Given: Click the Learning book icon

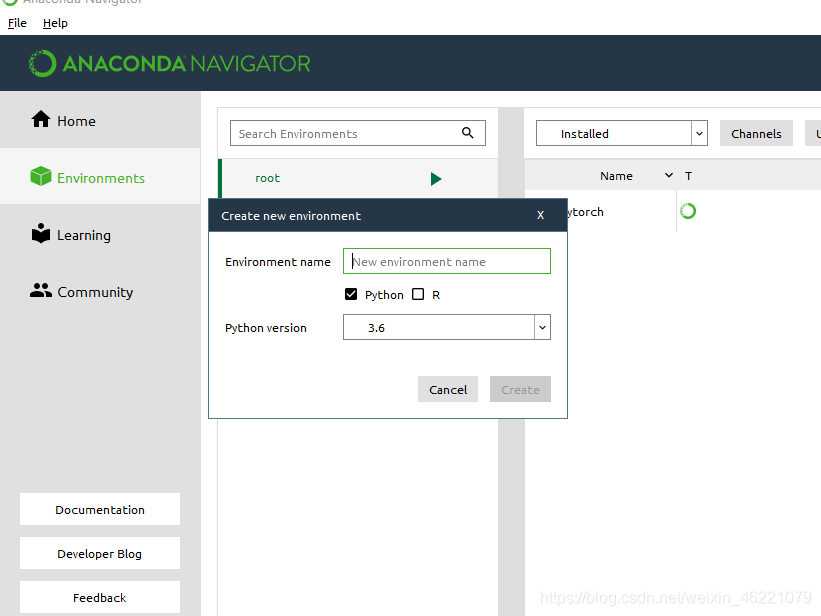Looking at the screenshot, I should [41, 234].
